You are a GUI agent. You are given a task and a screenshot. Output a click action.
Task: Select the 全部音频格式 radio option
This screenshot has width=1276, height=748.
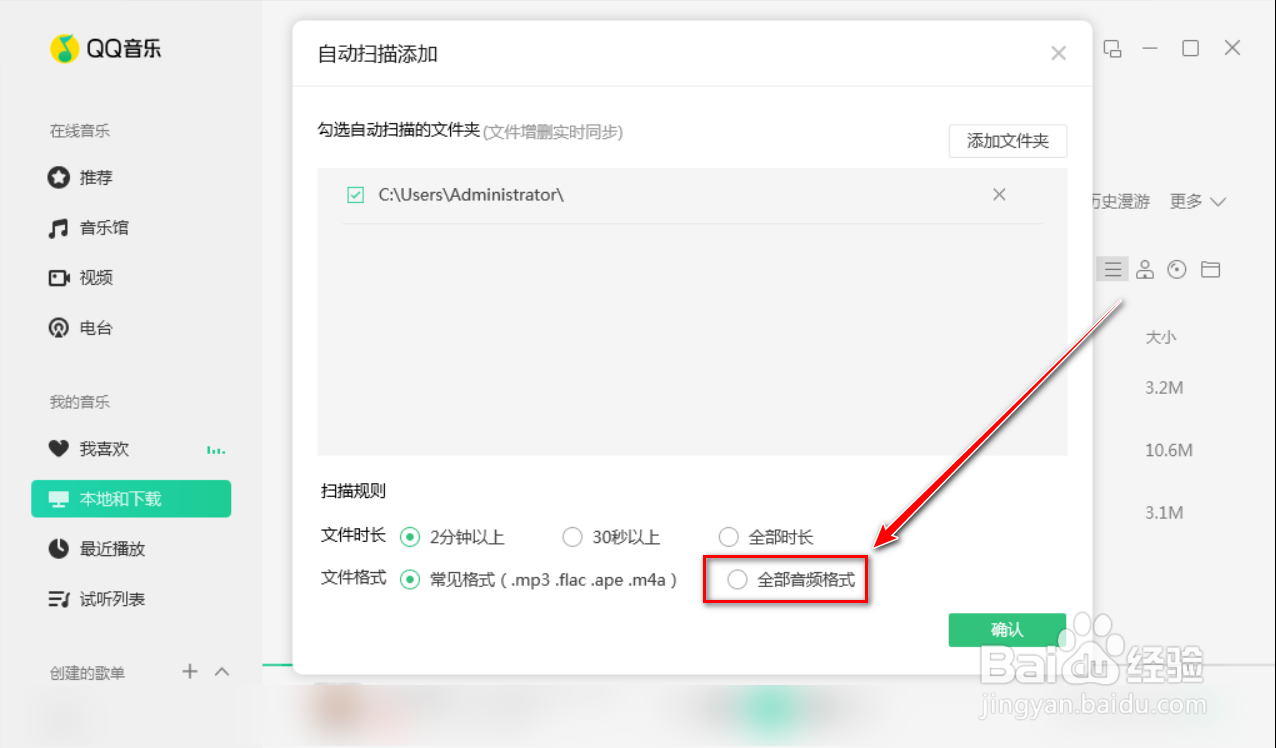[x=737, y=579]
